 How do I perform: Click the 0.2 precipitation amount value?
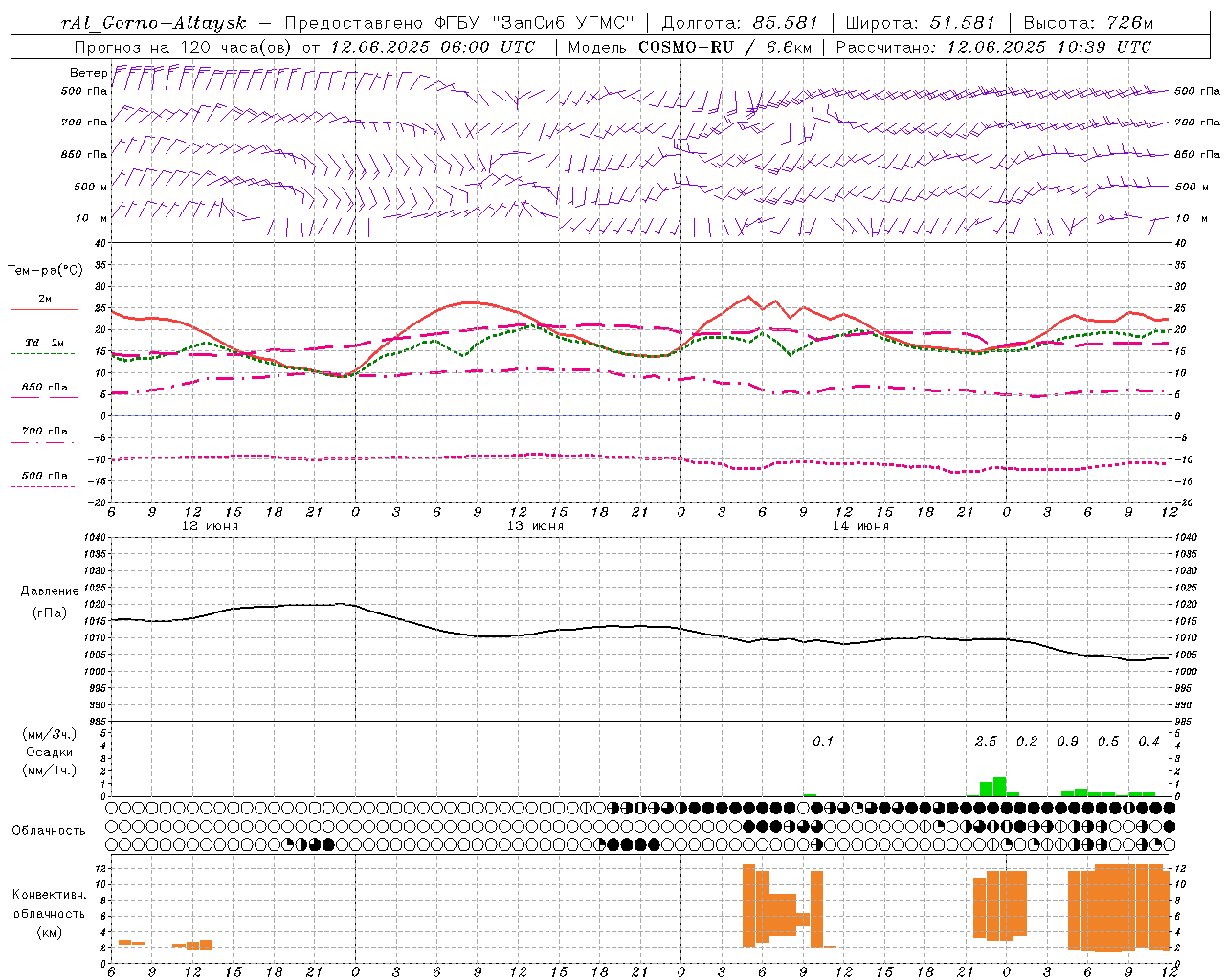[x=1027, y=742]
